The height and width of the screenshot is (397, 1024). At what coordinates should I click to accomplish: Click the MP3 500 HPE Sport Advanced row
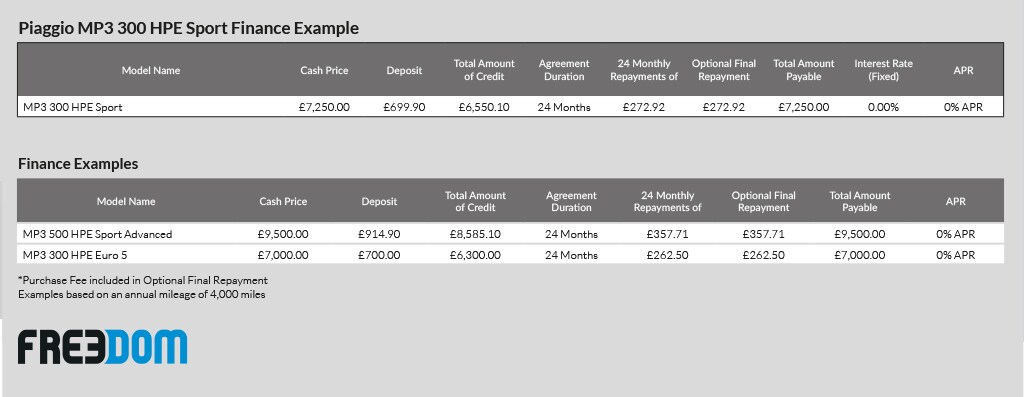510,234
